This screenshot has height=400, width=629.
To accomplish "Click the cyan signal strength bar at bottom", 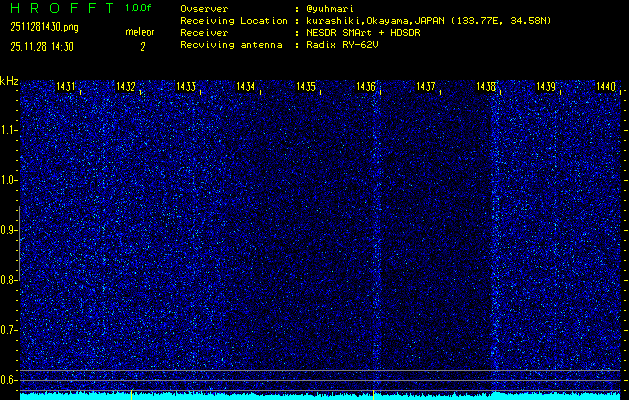I will point(320,396).
